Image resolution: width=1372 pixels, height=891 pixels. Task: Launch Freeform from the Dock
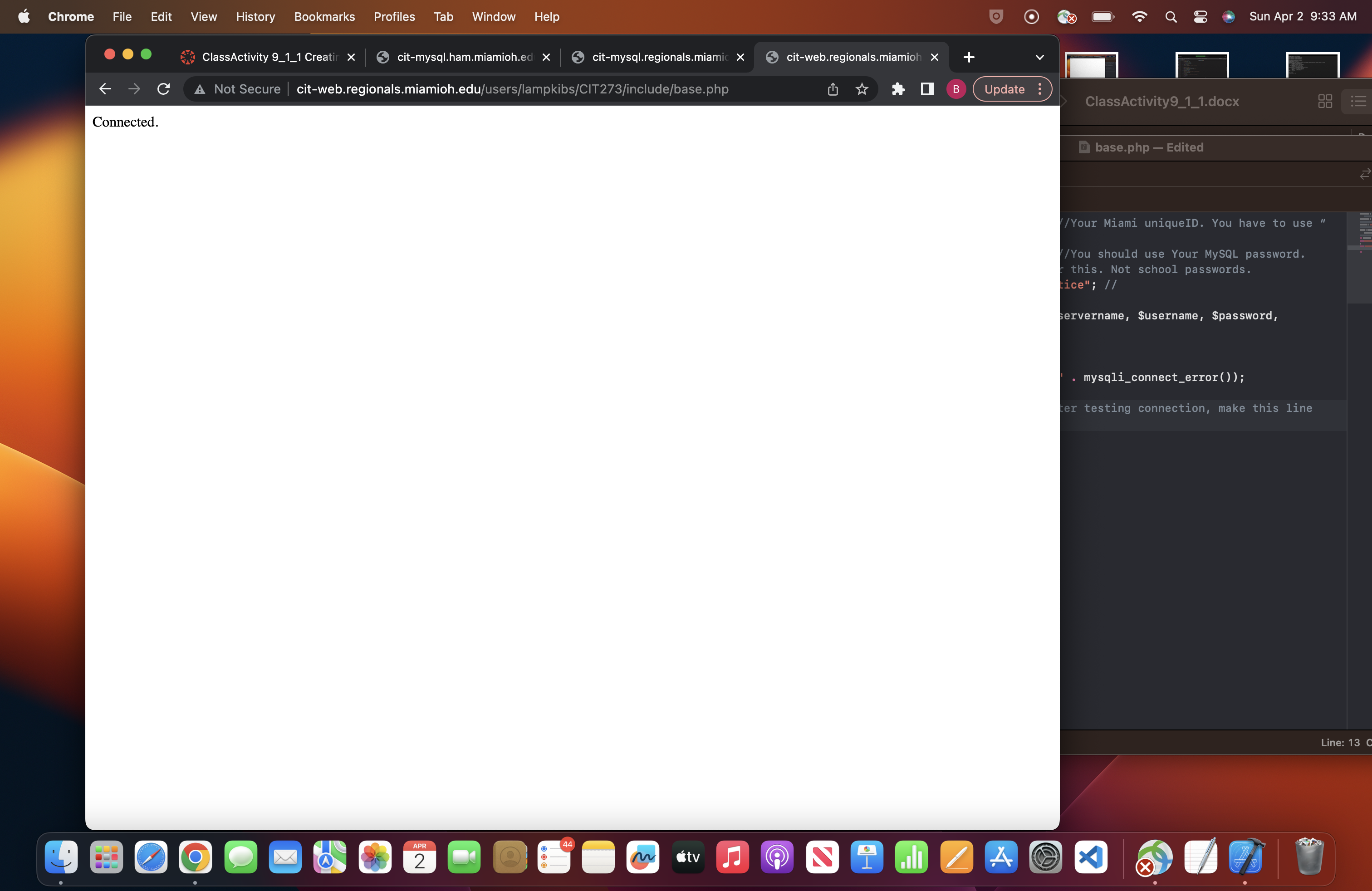pyautogui.click(x=643, y=857)
